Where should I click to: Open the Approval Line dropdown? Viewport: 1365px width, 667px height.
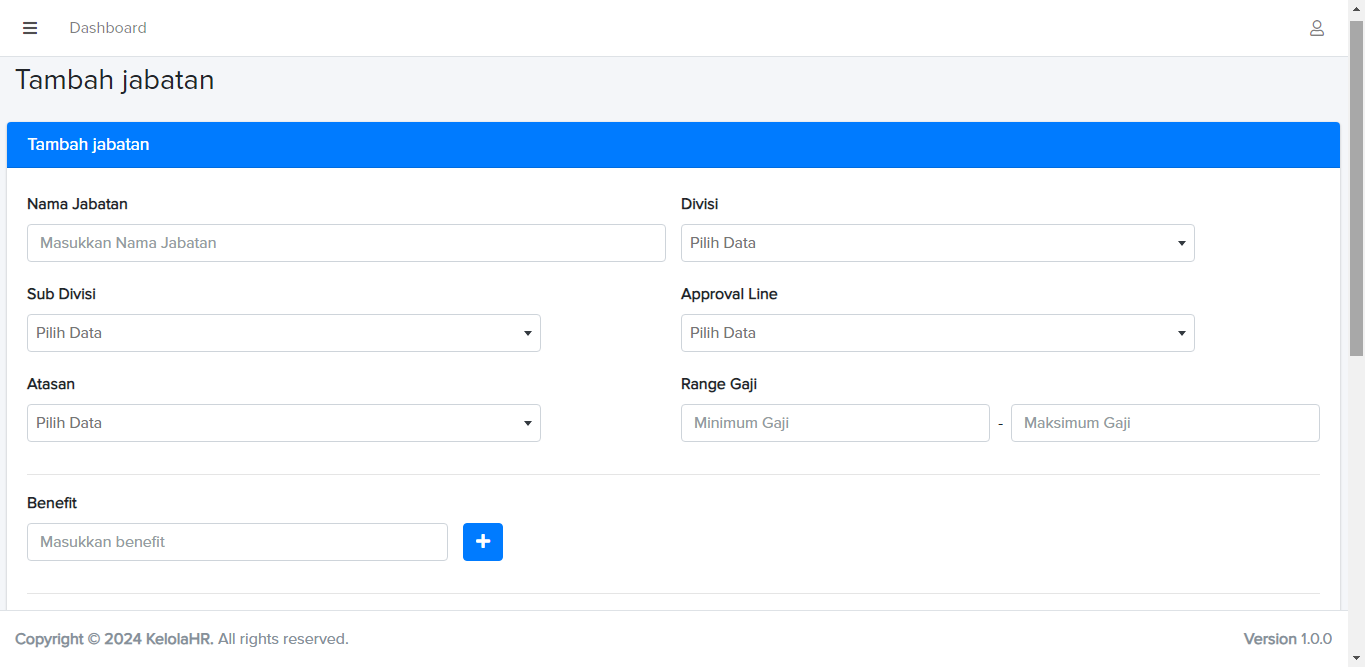click(x=937, y=333)
